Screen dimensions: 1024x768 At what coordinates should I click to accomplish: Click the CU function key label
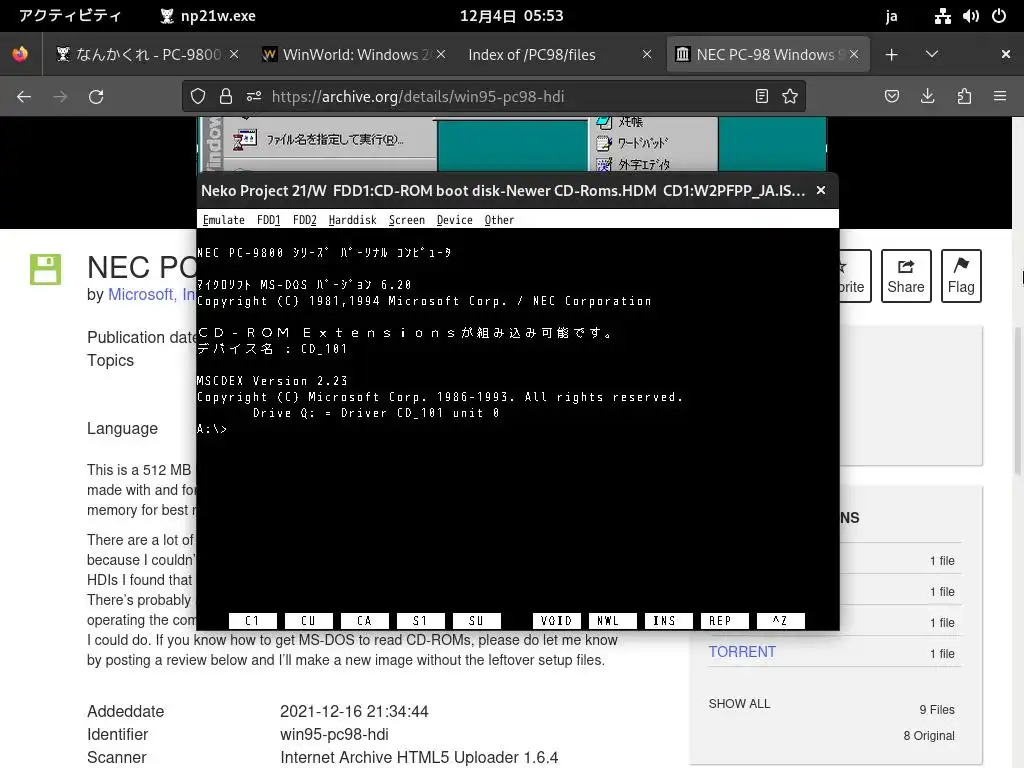point(308,620)
